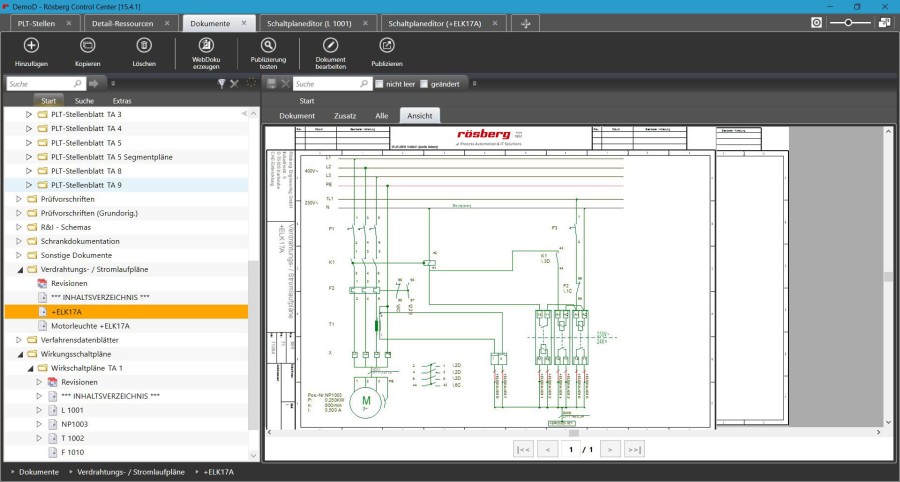Select the Zusatz sub-tab
900x482 pixels.
coord(345,115)
